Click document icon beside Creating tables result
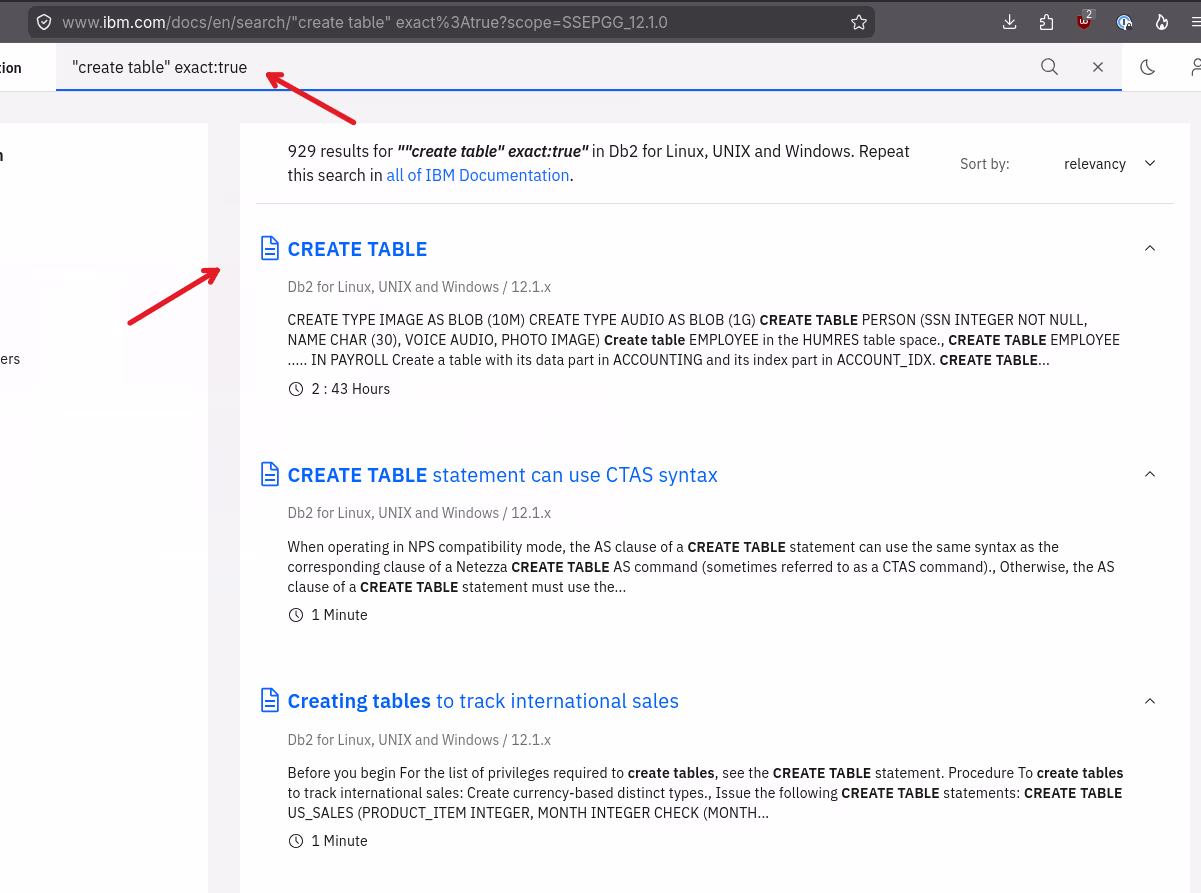The height and width of the screenshot is (893, 1201). [x=269, y=700]
